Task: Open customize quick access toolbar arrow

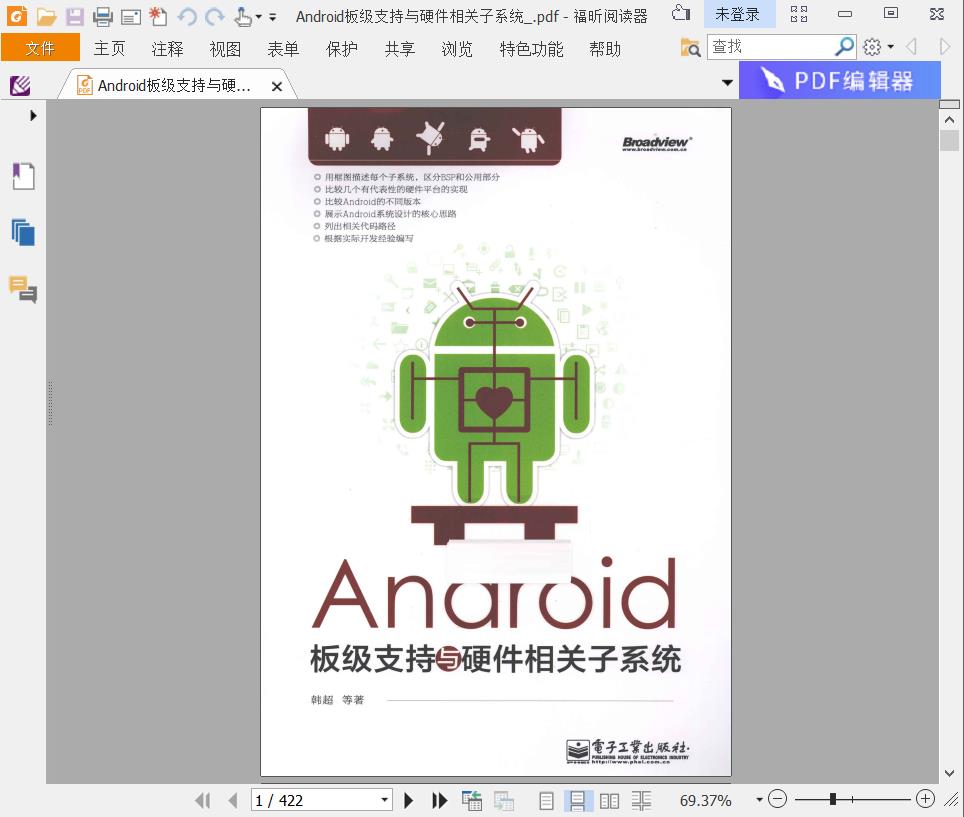Action: [272, 17]
